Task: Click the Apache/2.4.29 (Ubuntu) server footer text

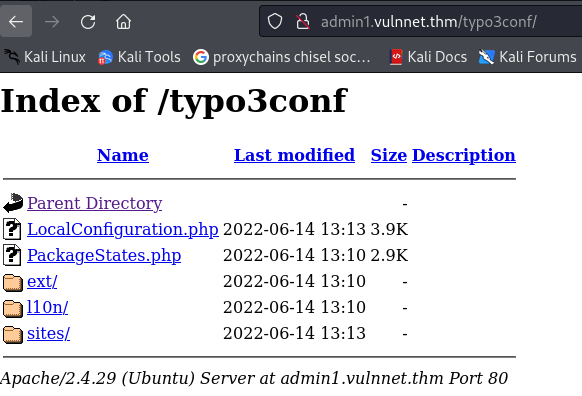Action: [x=254, y=379]
